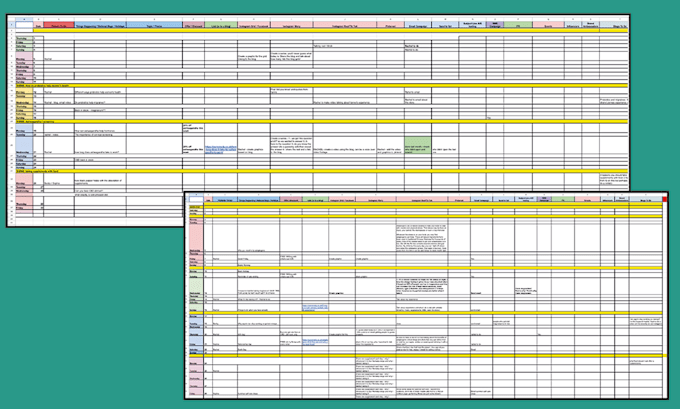Select 'Instagram Story' header in back sheet

coord(291,25)
